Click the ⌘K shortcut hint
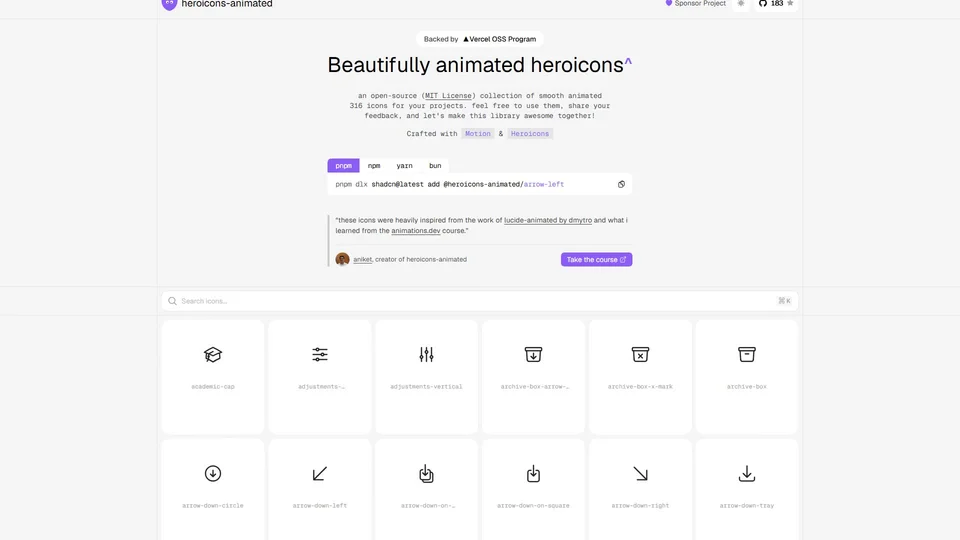The width and height of the screenshot is (960, 540). coord(784,301)
